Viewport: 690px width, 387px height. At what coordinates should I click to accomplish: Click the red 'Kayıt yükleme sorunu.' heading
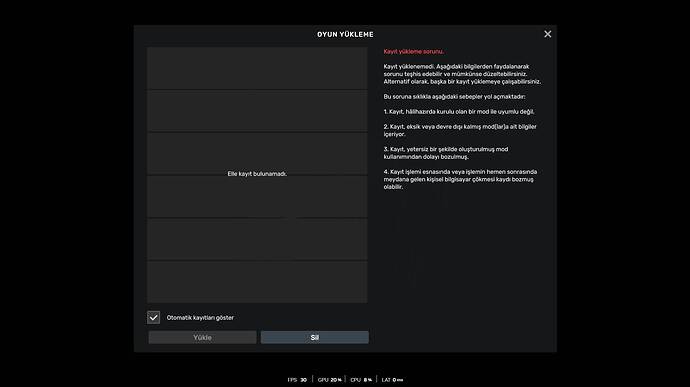(x=414, y=52)
